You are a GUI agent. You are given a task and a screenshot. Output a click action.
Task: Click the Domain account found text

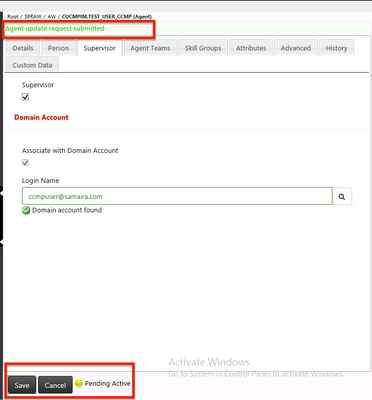click(67, 210)
